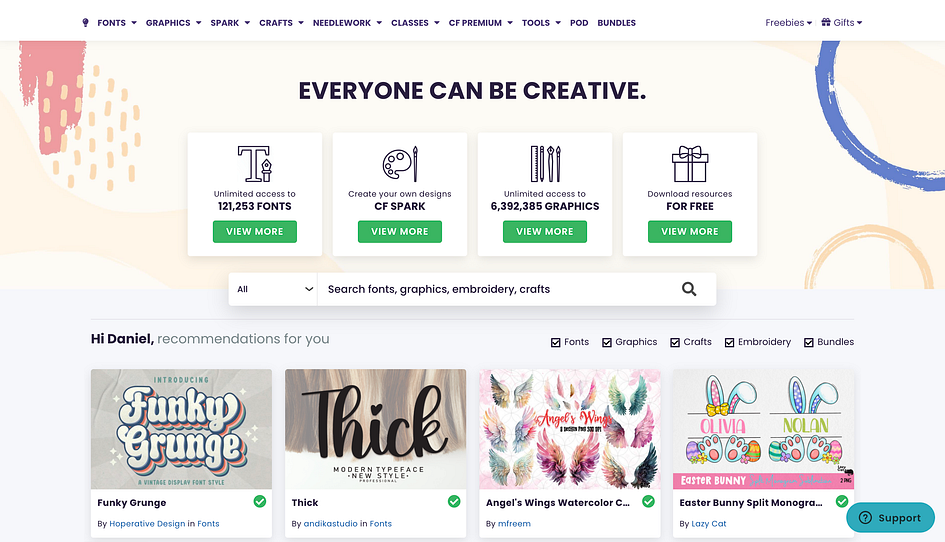Screen dimensions: 945x542
Task: Disable the Embroidery filter checkbox
Action: (729, 342)
